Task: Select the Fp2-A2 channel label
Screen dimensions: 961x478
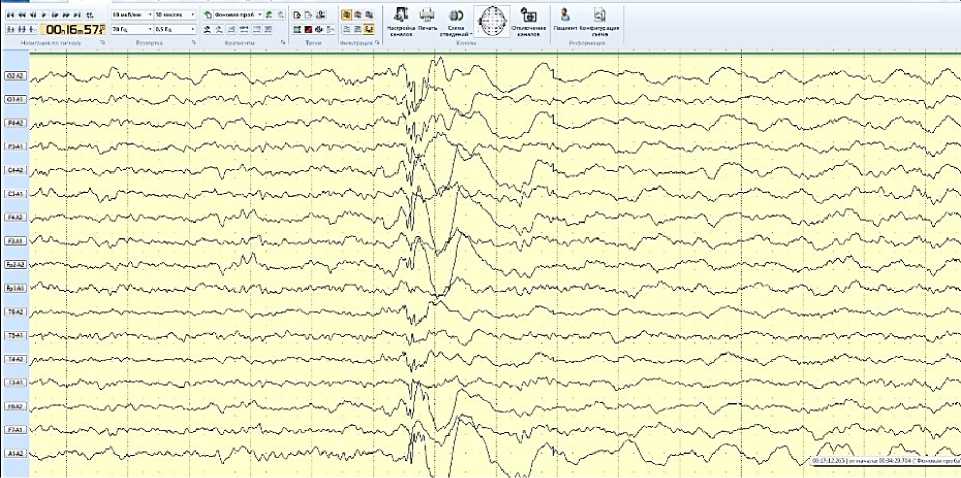Action: click(x=14, y=264)
